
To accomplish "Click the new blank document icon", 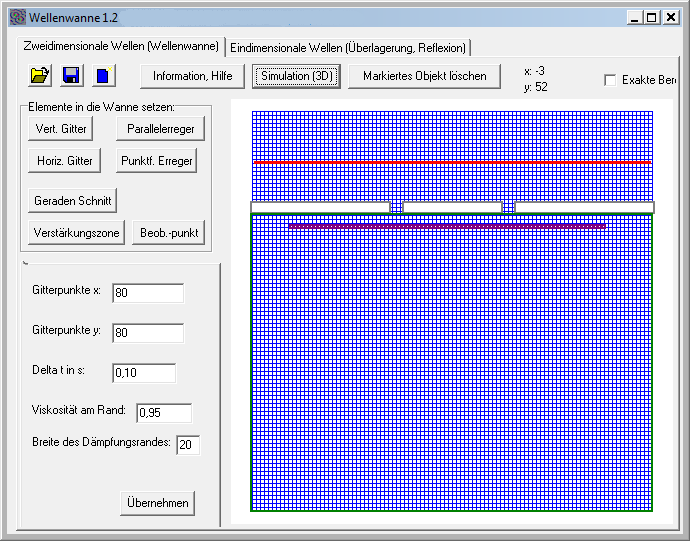I will 102,75.
